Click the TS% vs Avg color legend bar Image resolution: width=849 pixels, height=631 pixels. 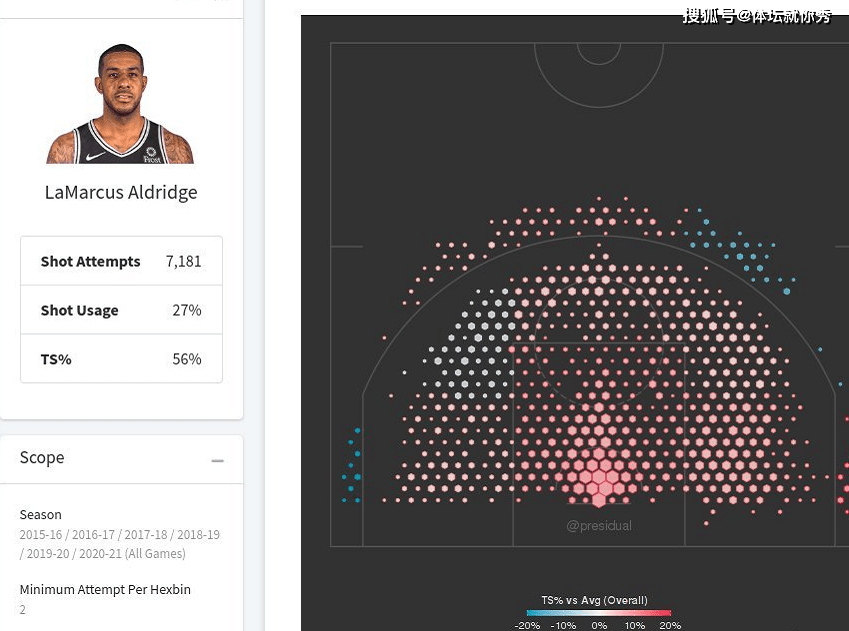pyautogui.click(x=598, y=613)
